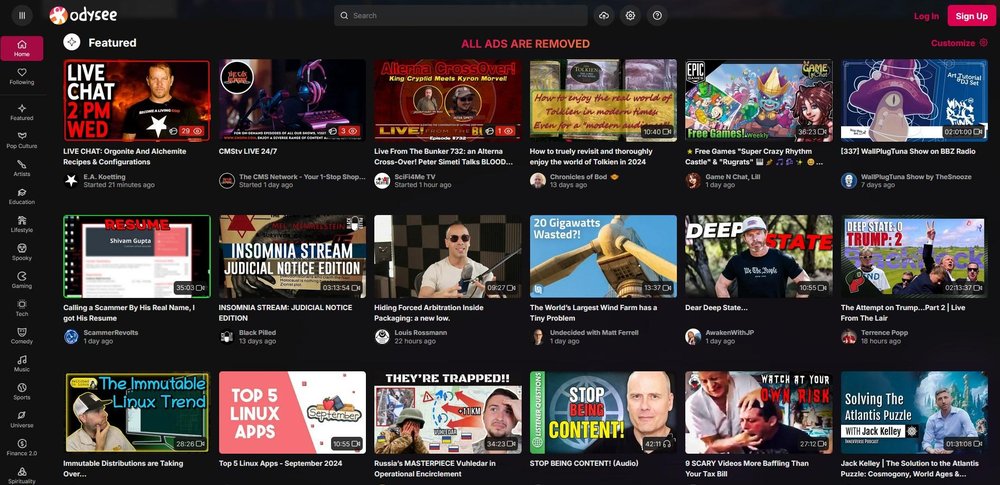Toggle the sidebar hamburger menu
Screen dimensions: 1000x485
[x=22, y=15]
